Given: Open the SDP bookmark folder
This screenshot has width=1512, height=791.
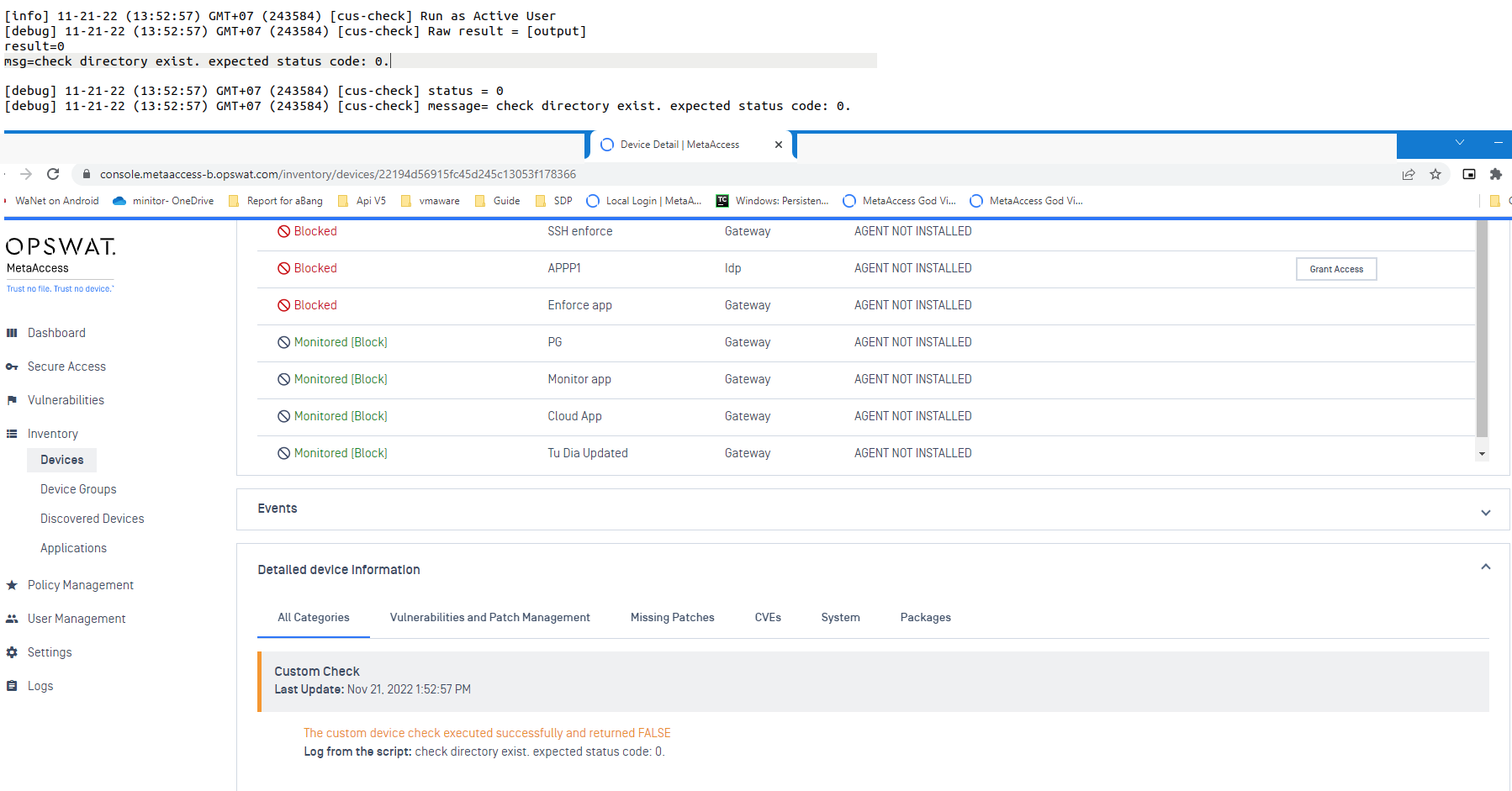Looking at the screenshot, I should click(x=554, y=201).
